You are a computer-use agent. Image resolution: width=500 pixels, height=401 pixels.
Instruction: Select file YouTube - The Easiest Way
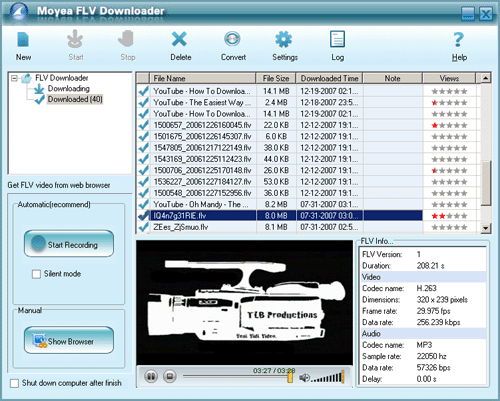(202, 102)
